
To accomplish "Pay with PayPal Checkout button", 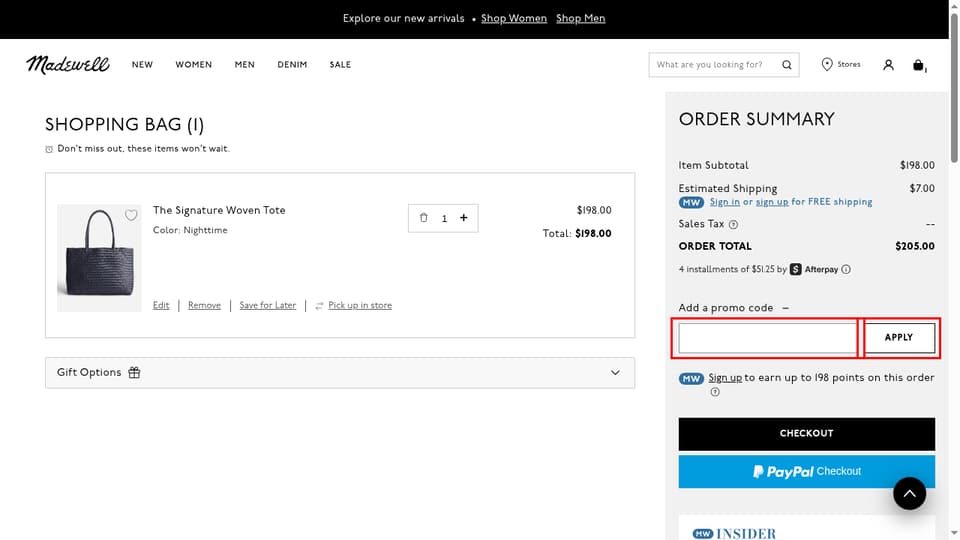I will pyautogui.click(x=806, y=471).
